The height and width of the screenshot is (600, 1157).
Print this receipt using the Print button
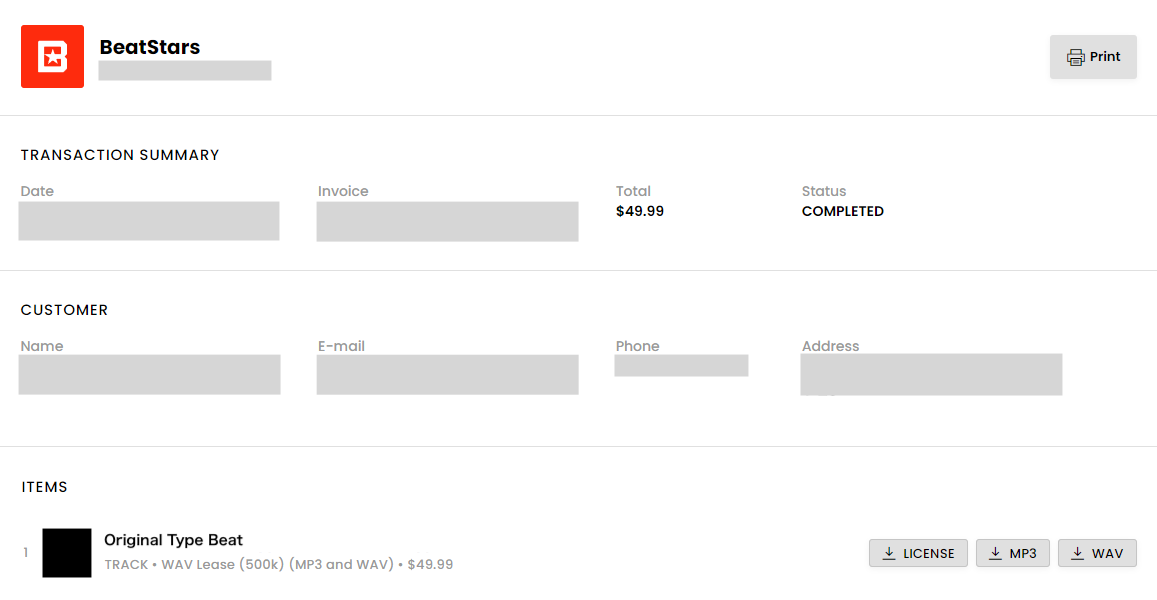tap(1093, 57)
